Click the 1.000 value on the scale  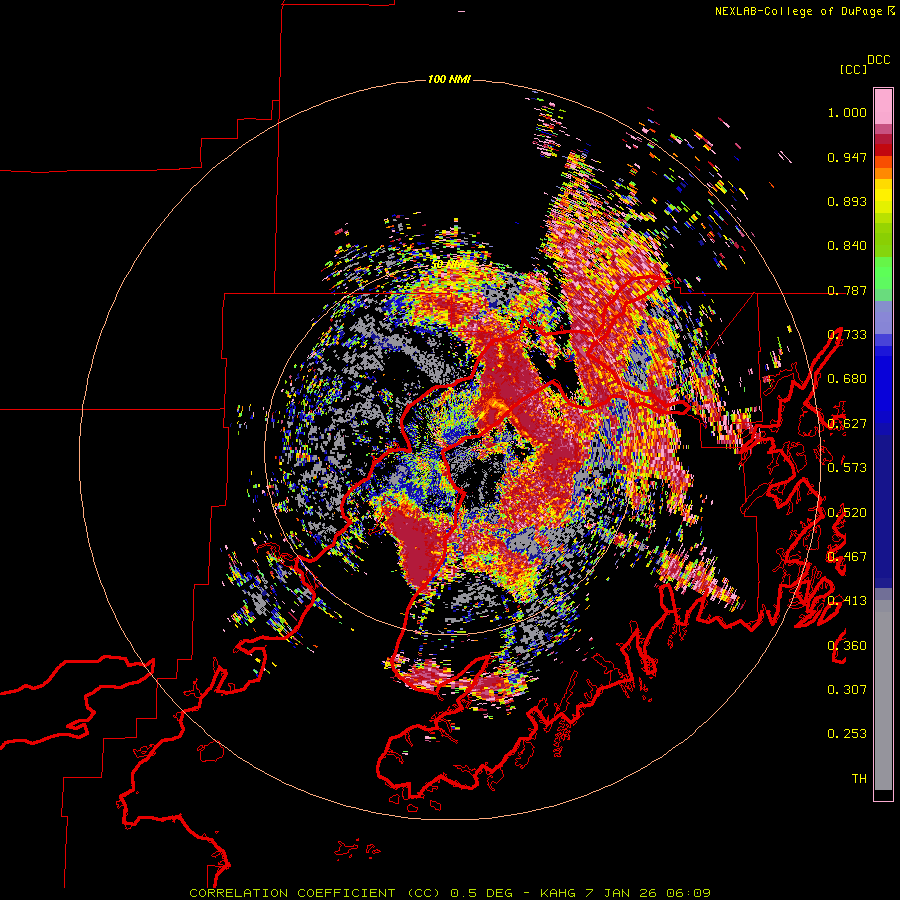pyautogui.click(x=847, y=112)
